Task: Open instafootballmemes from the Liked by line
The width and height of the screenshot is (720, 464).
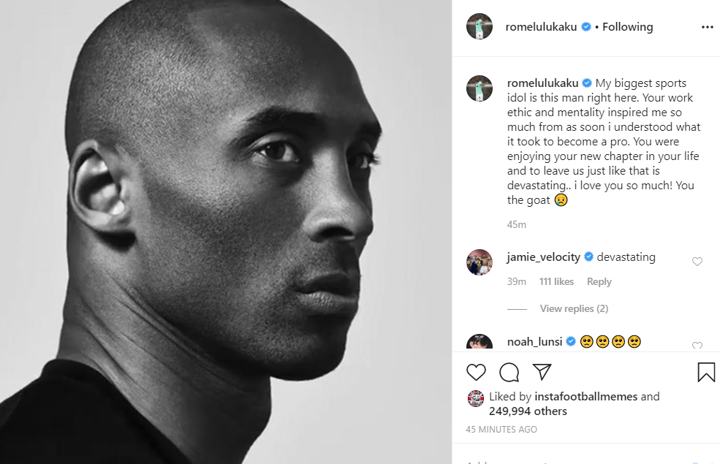Action: click(586, 396)
